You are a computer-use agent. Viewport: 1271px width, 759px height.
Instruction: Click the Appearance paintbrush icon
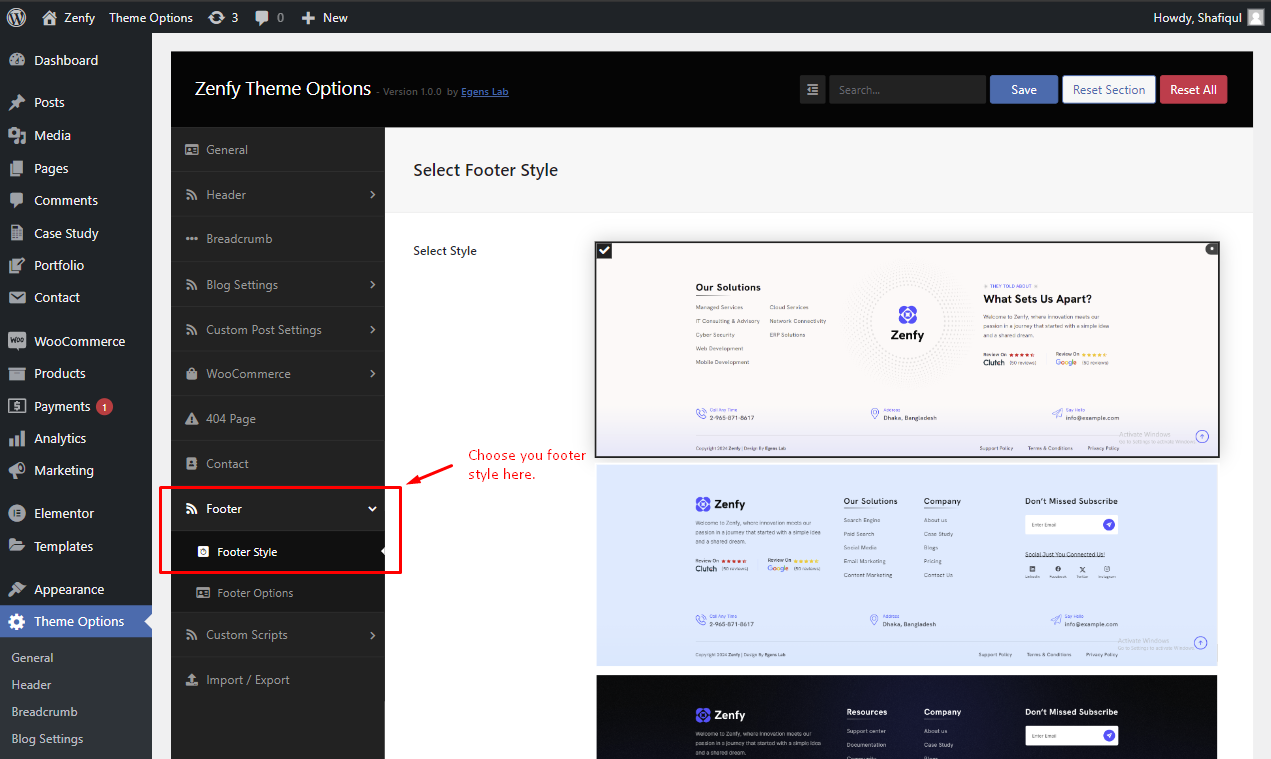click(x=17, y=589)
